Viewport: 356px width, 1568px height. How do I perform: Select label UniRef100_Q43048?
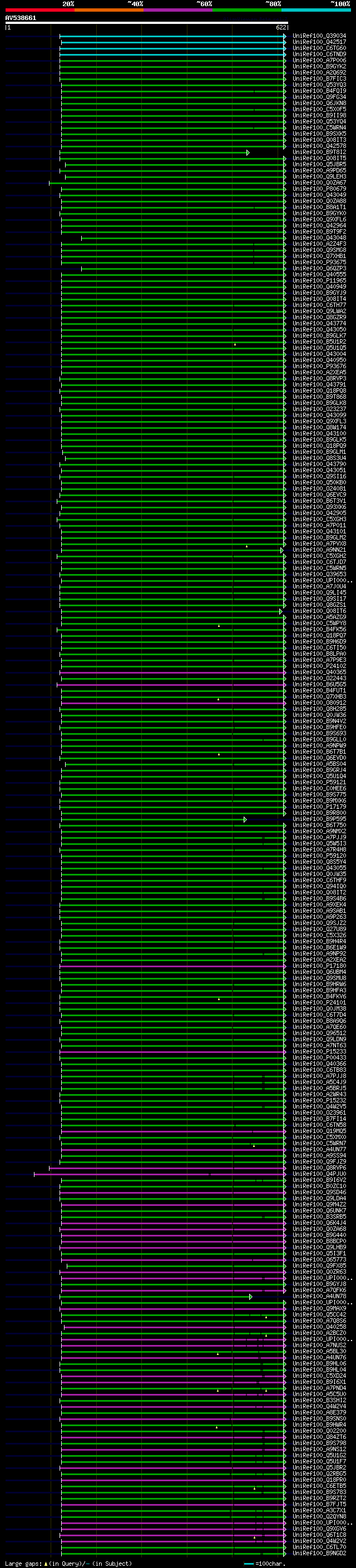(x=319, y=238)
